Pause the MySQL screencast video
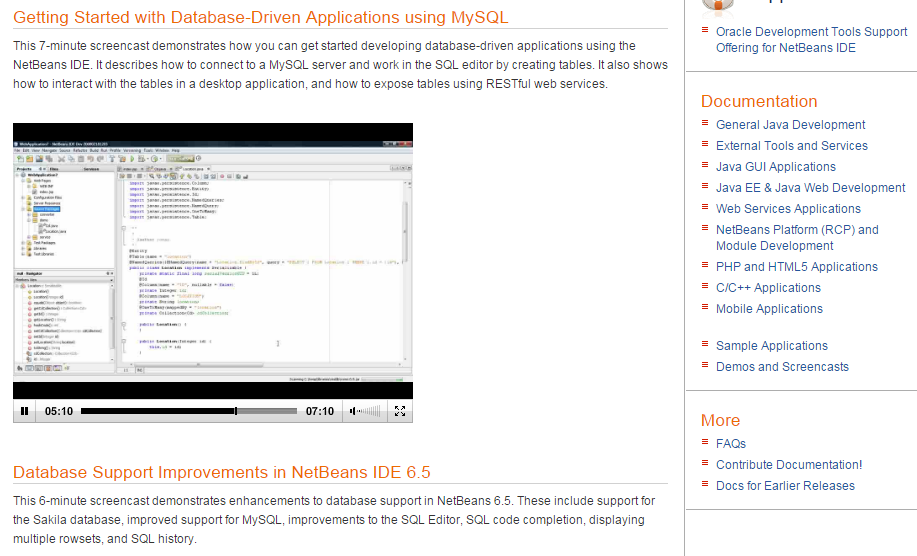This screenshot has width=917, height=556. coord(25,411)
